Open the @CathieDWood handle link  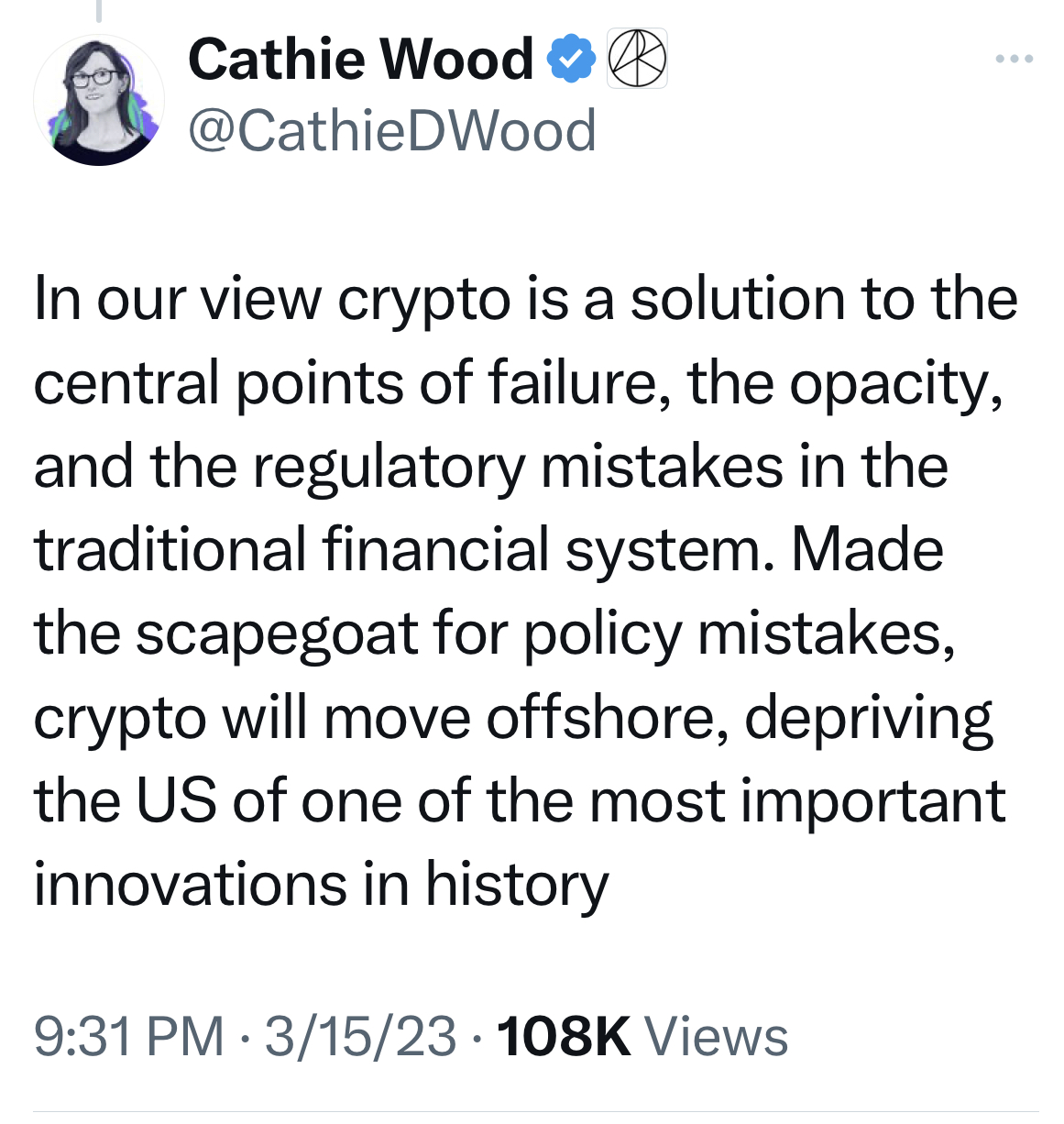click(x=392, y=130)
